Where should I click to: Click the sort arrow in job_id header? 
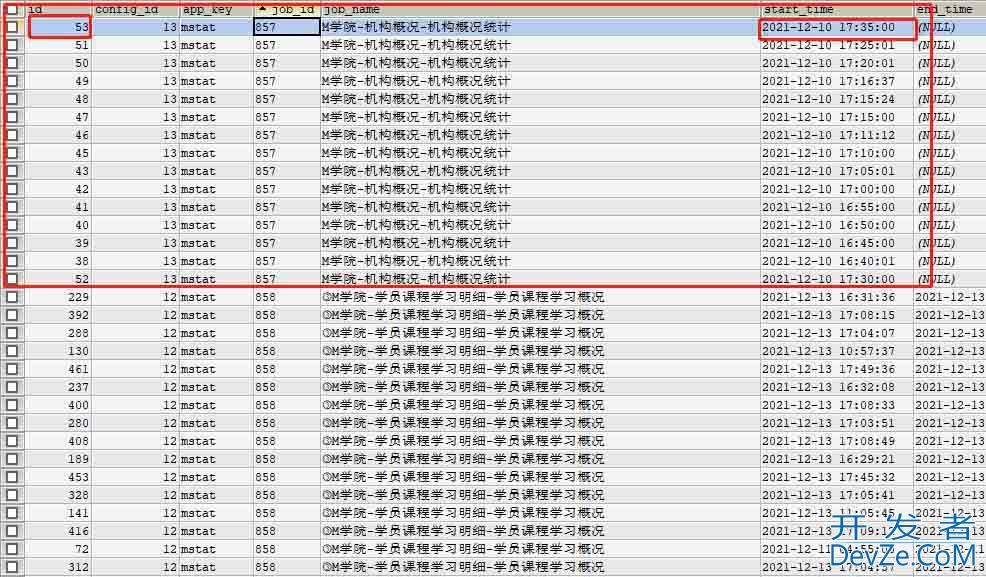263,8
